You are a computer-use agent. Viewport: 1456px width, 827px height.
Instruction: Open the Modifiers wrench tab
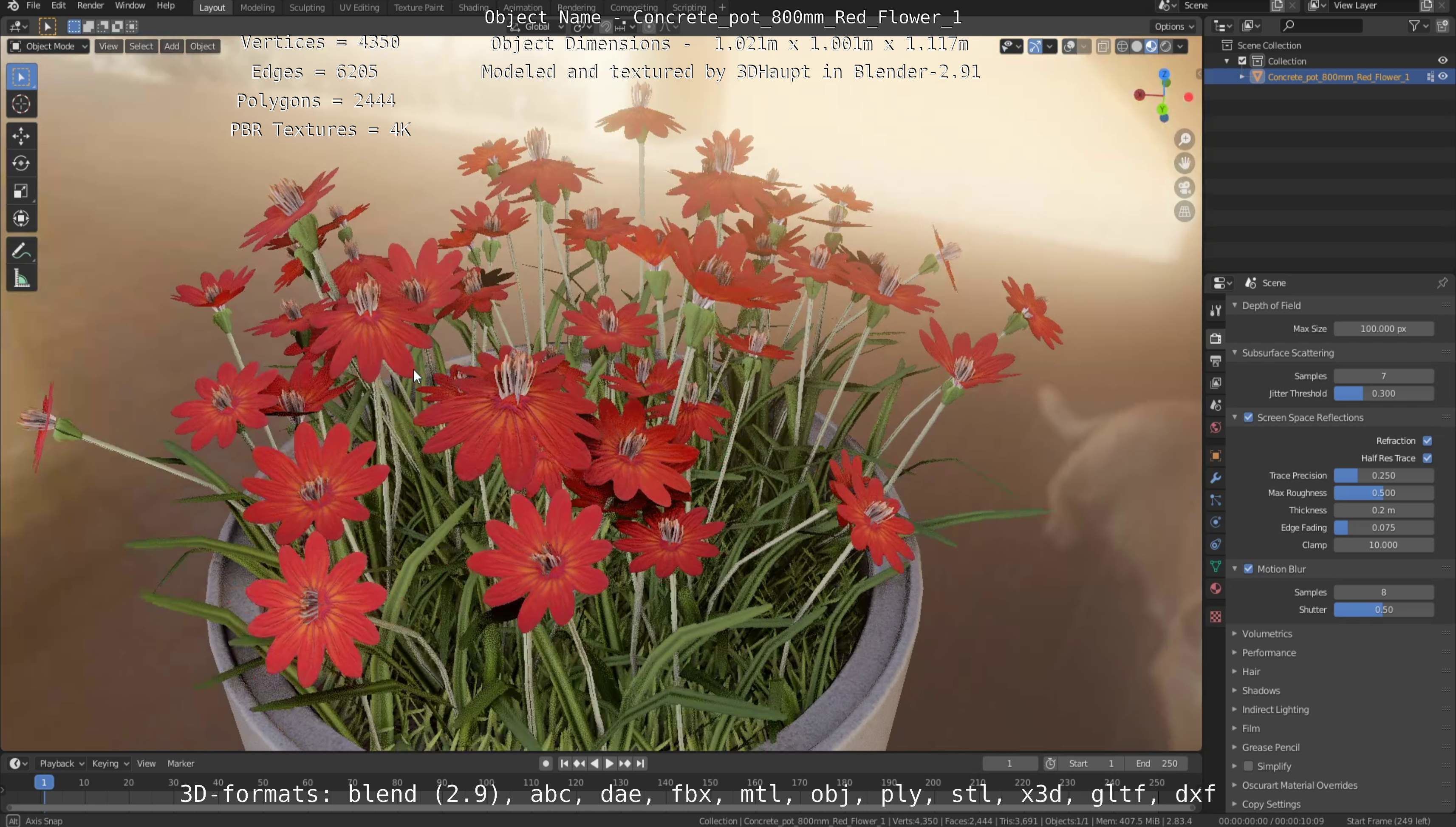[1215, 478]
